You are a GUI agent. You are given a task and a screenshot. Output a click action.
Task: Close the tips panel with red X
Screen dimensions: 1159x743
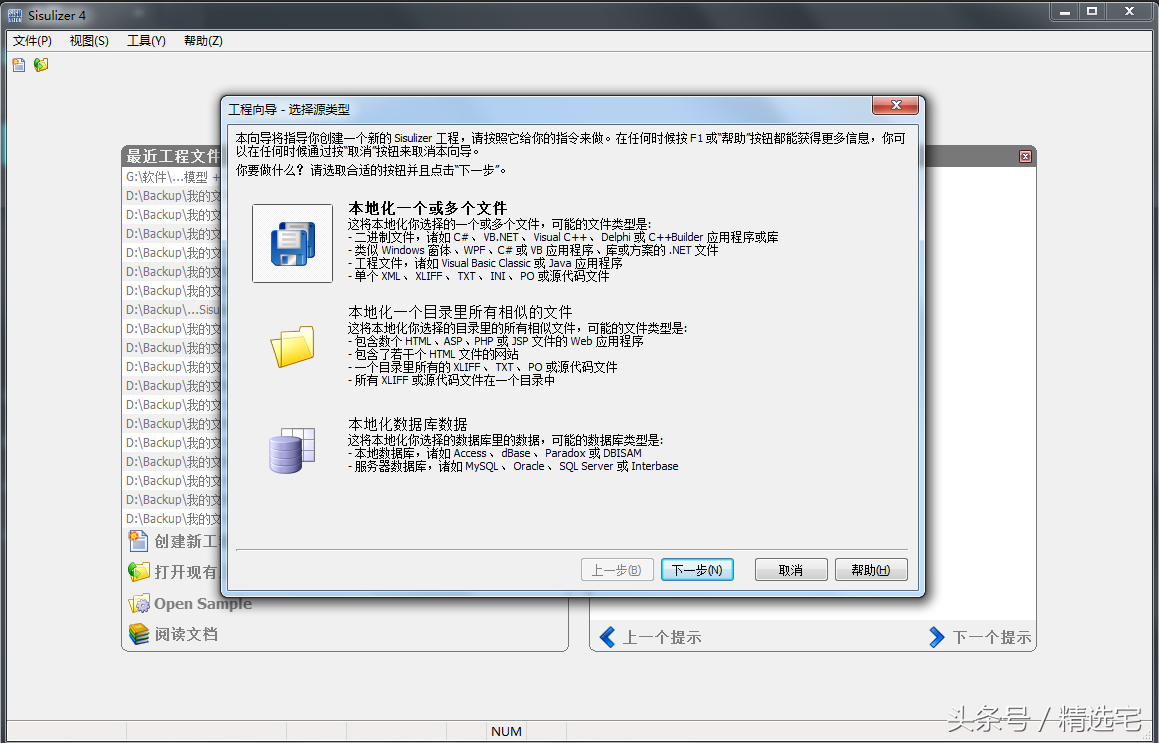tap(1025, 156)
